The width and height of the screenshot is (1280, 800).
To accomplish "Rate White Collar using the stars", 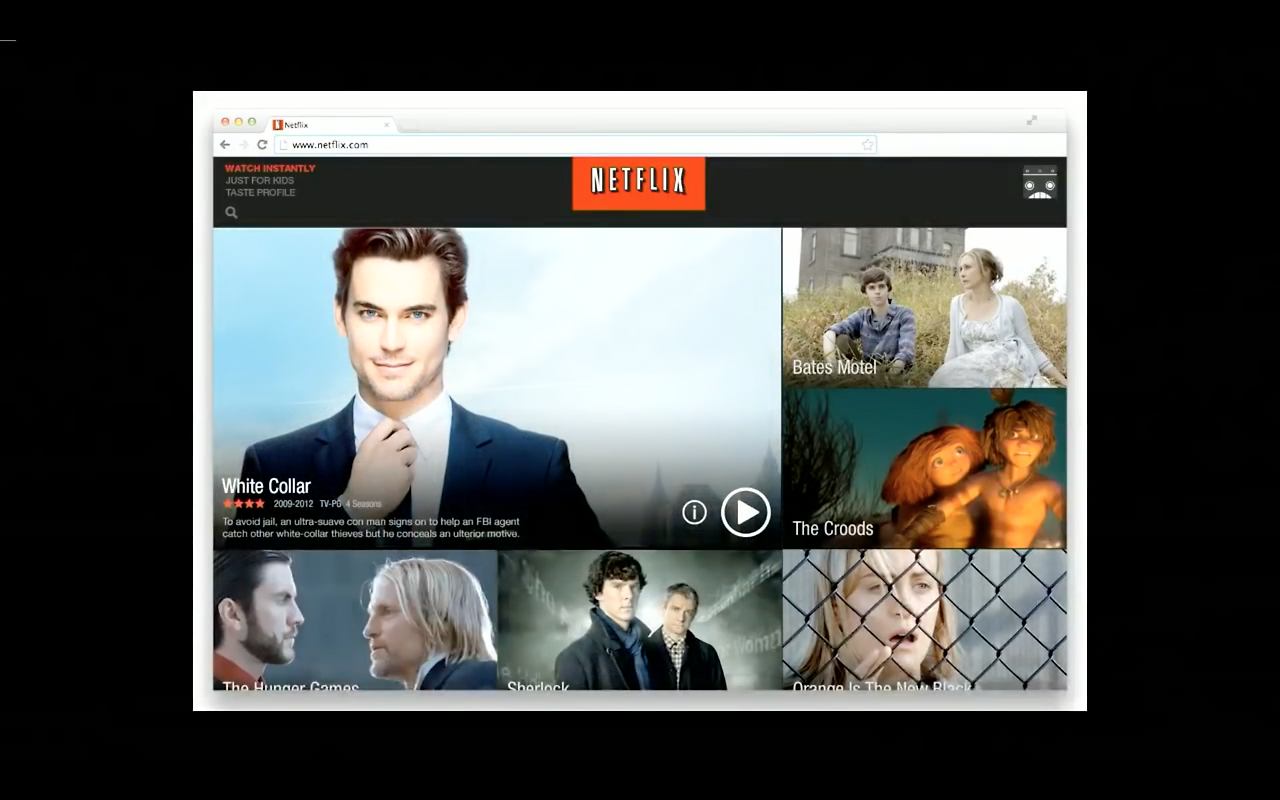I will coord(244,504).
